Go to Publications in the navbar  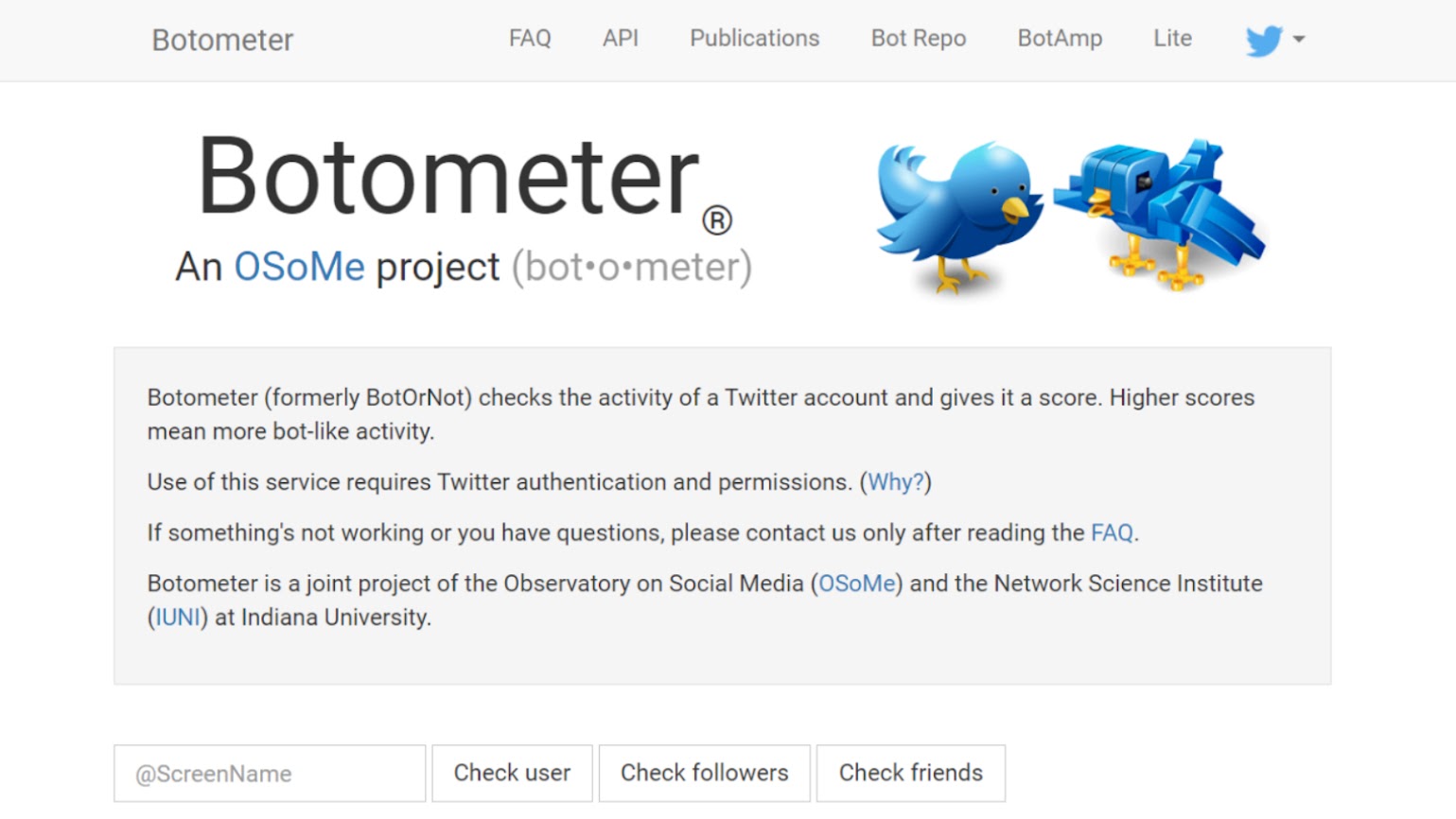coord(755,39)
